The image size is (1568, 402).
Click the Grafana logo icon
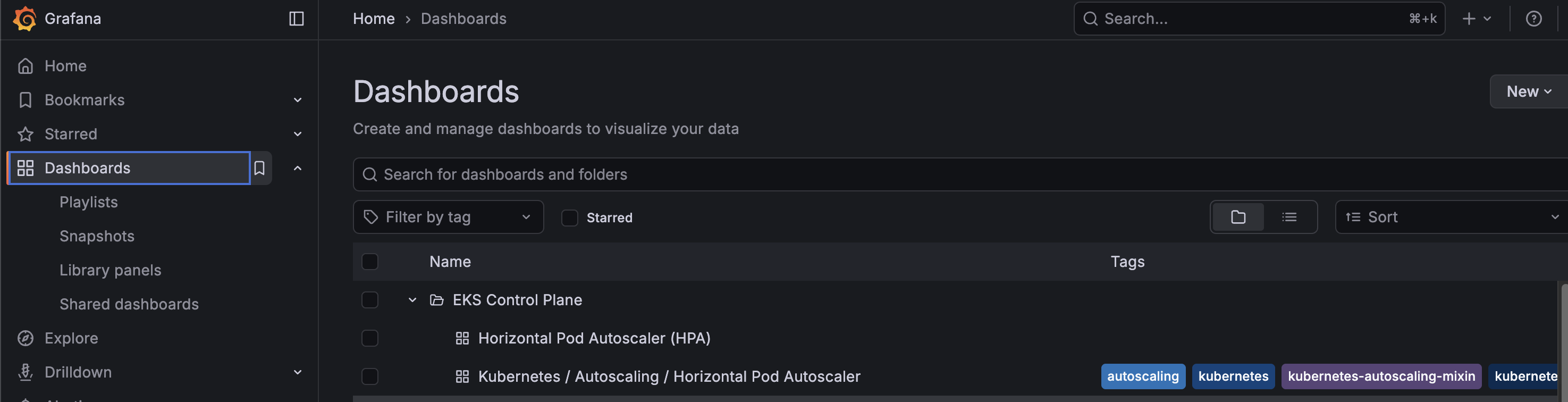(x=25, y=18)
